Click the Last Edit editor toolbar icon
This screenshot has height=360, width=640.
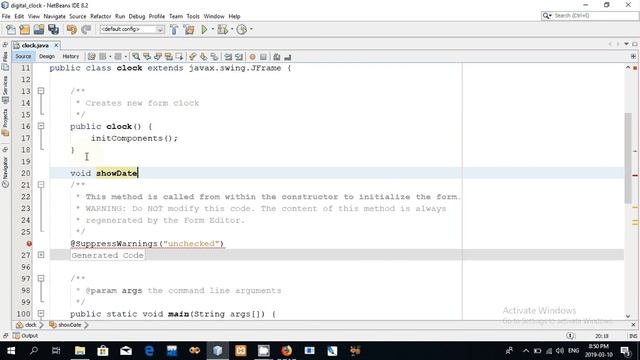[91, 57]
